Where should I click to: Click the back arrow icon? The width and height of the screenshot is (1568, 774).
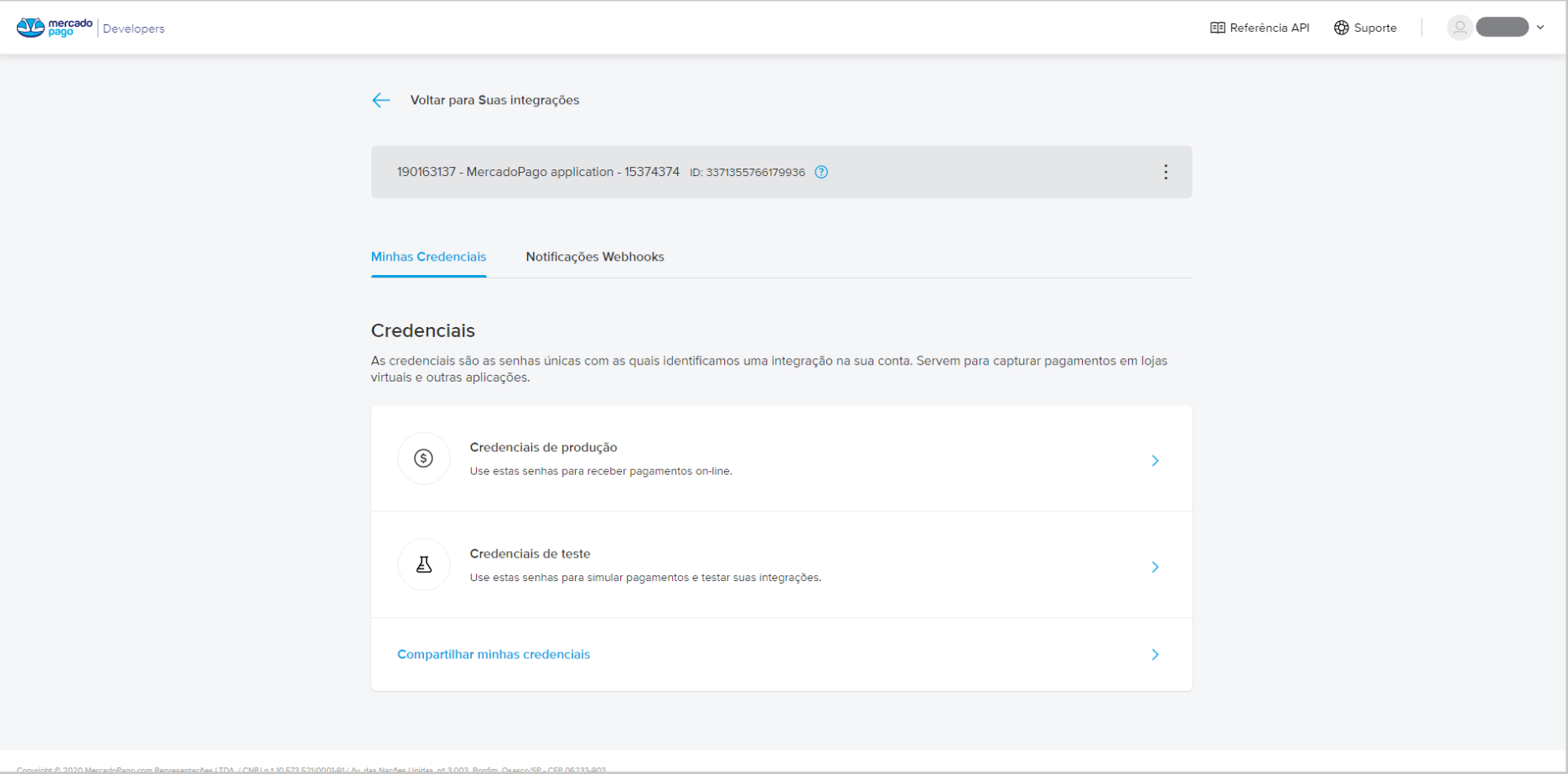(x=380, y=101)
